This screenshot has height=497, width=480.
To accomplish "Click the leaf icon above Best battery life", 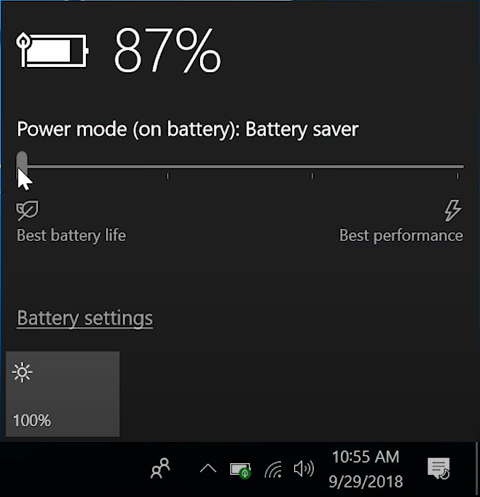I will 27,210.
